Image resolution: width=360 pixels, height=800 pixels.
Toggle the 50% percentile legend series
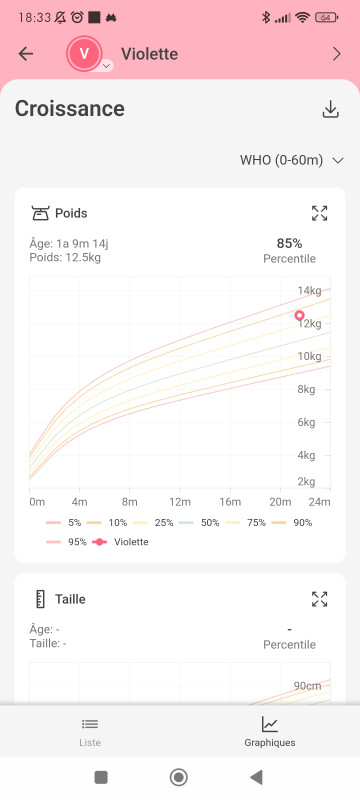coord(201,522)
